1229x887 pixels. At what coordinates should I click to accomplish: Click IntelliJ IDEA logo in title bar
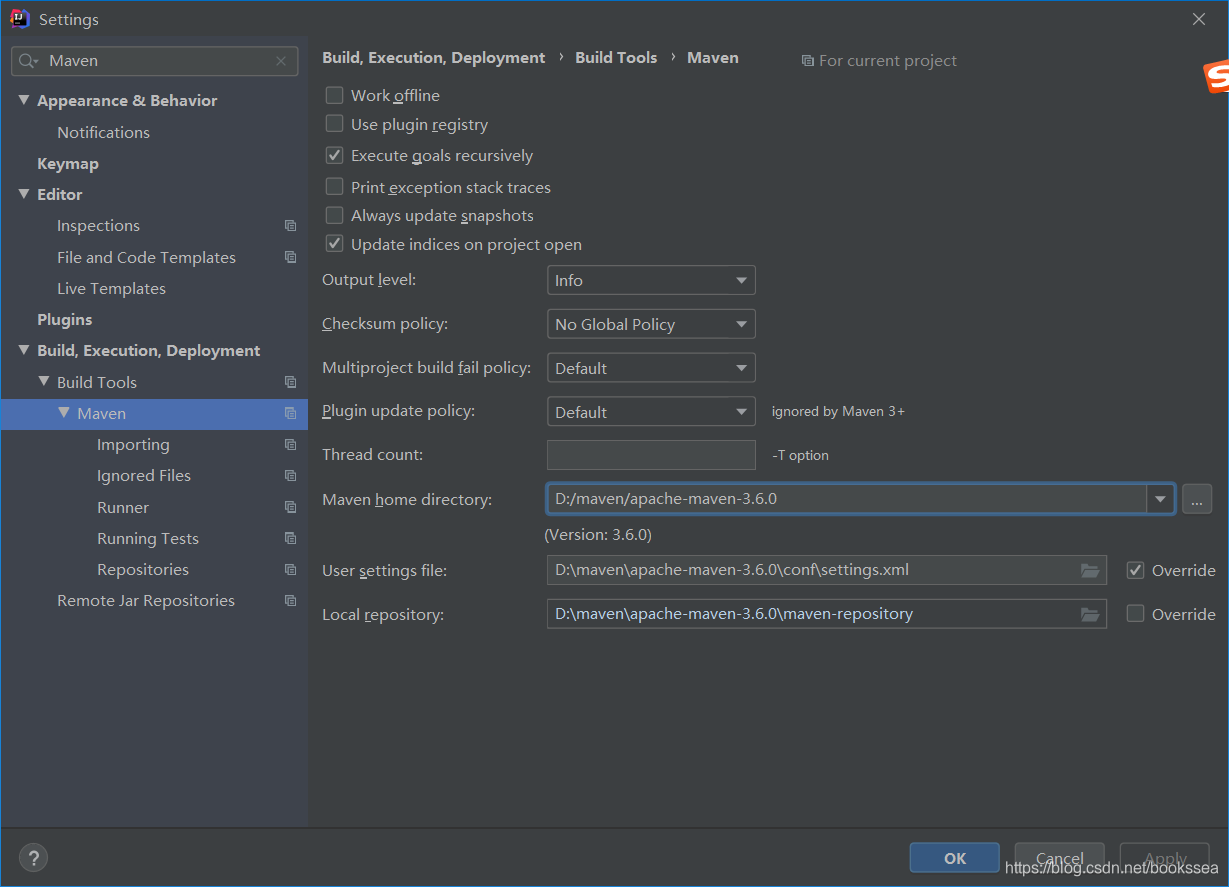[x=20, y=19]
